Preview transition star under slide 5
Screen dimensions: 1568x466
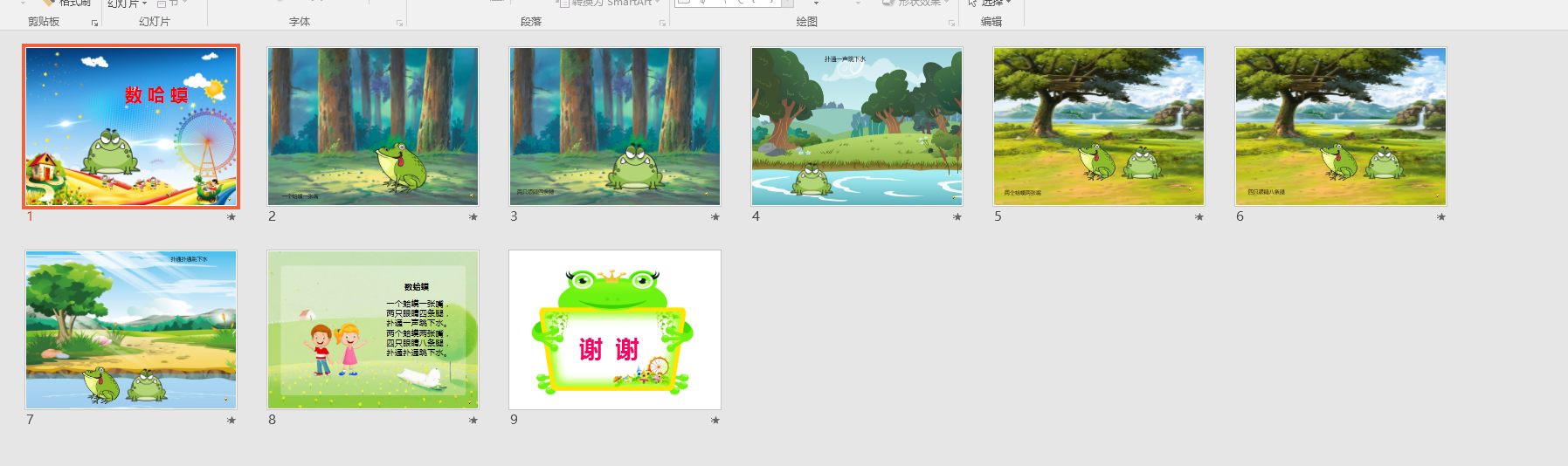[x=1199, y=216]
